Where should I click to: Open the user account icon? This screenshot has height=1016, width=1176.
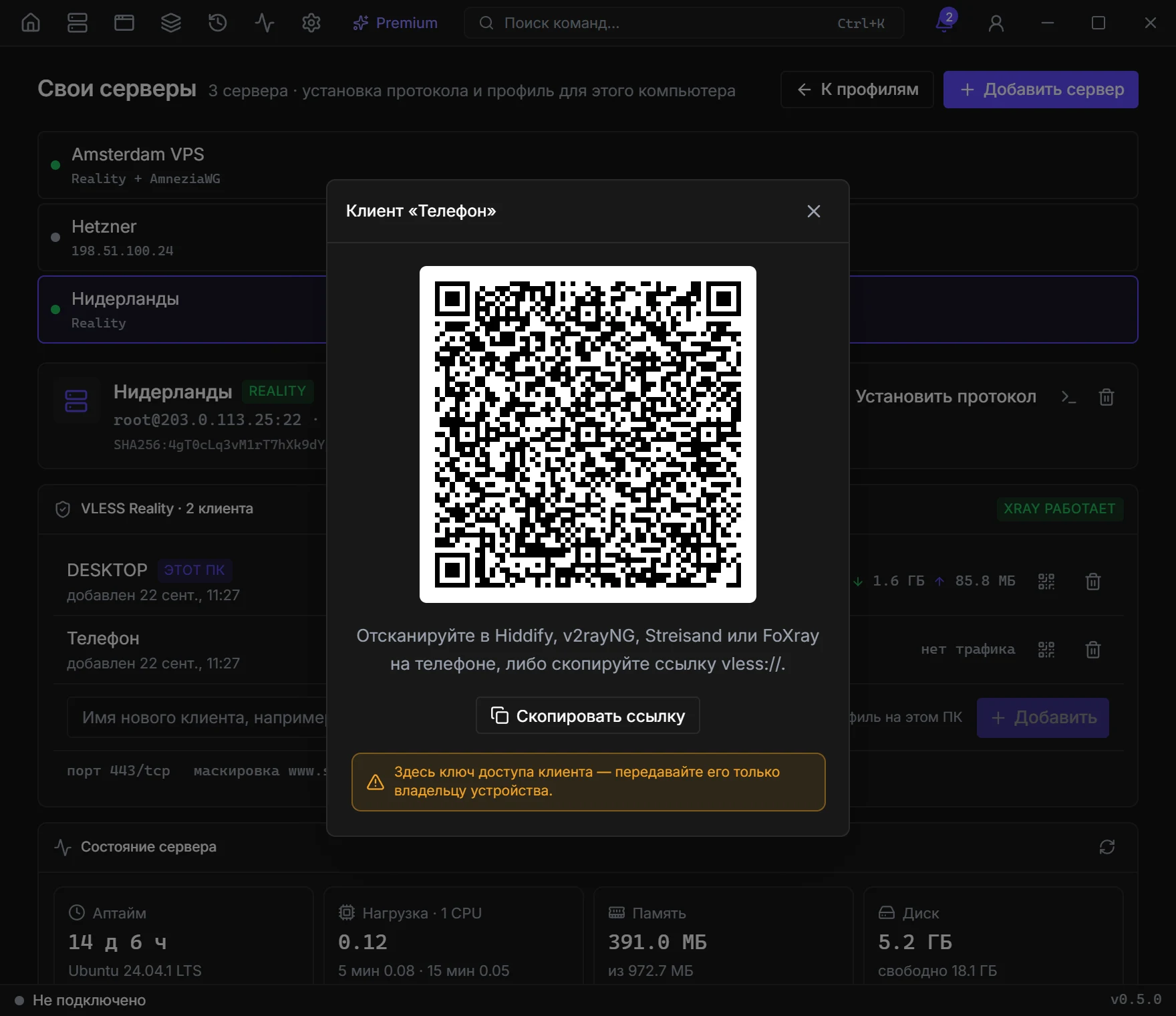(x=996, y=23)
